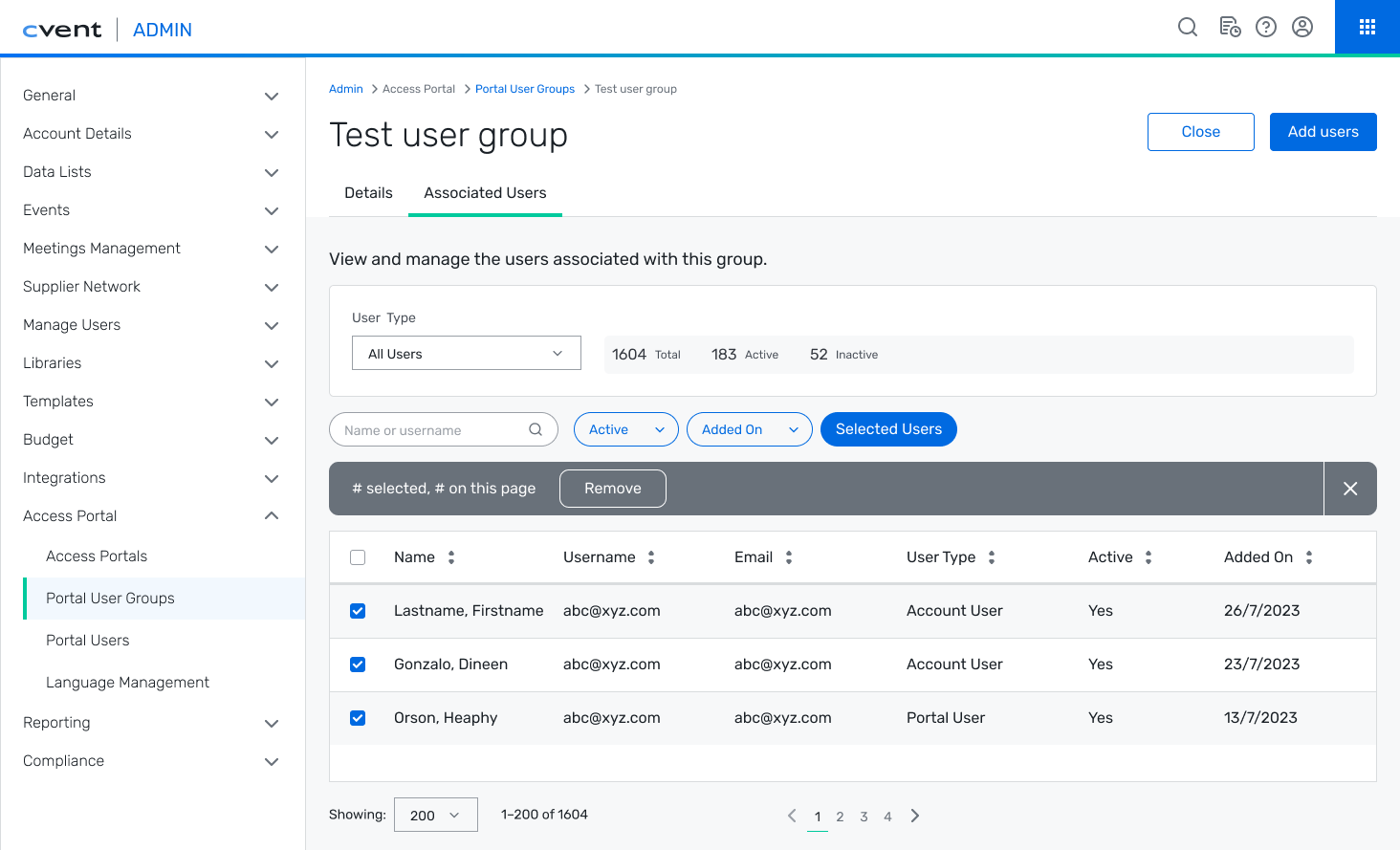Go to page 4
The image size is (1400, 850).
887,817
